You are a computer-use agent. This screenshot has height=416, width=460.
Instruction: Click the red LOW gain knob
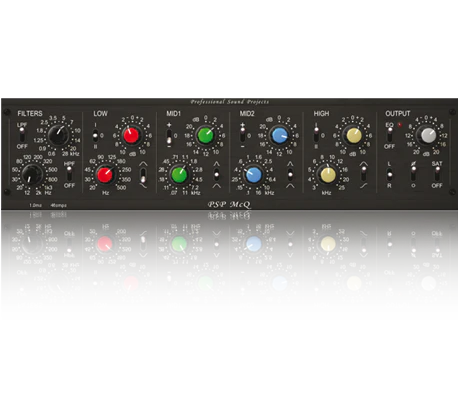131,135
